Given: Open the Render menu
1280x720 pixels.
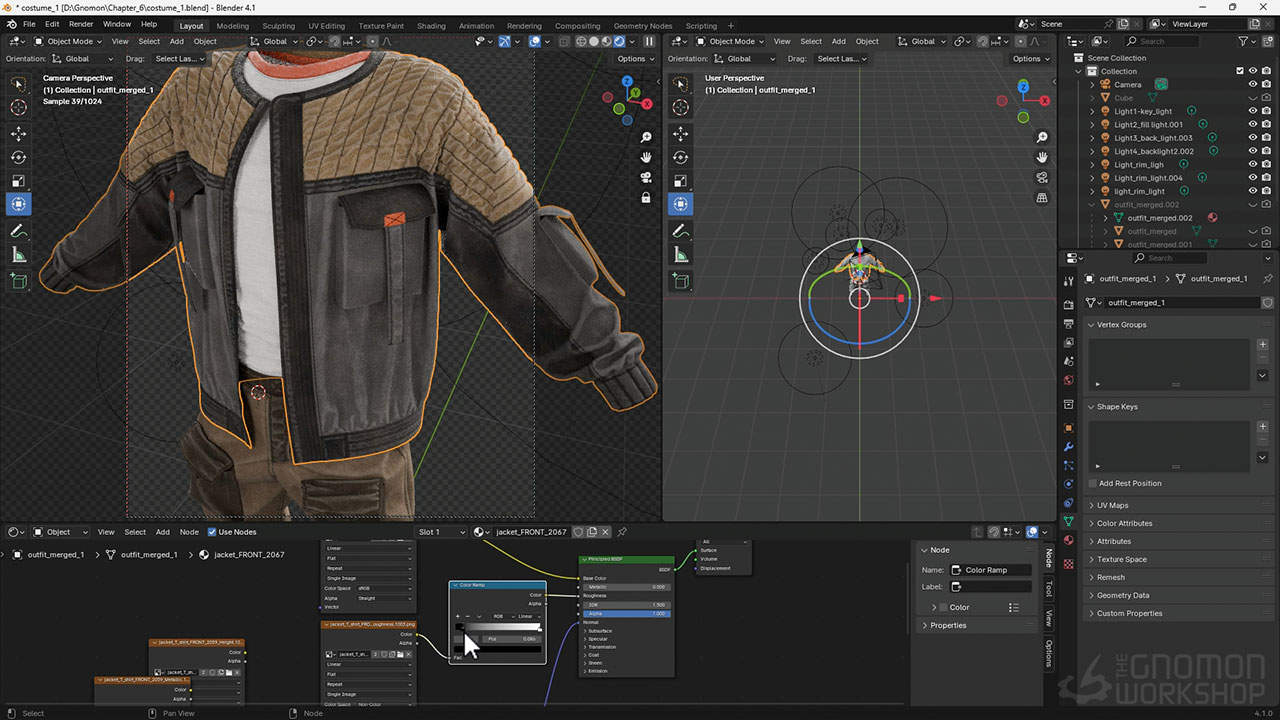Looking at the screenshot, I should pyautogui.click(x=81, y=24).
